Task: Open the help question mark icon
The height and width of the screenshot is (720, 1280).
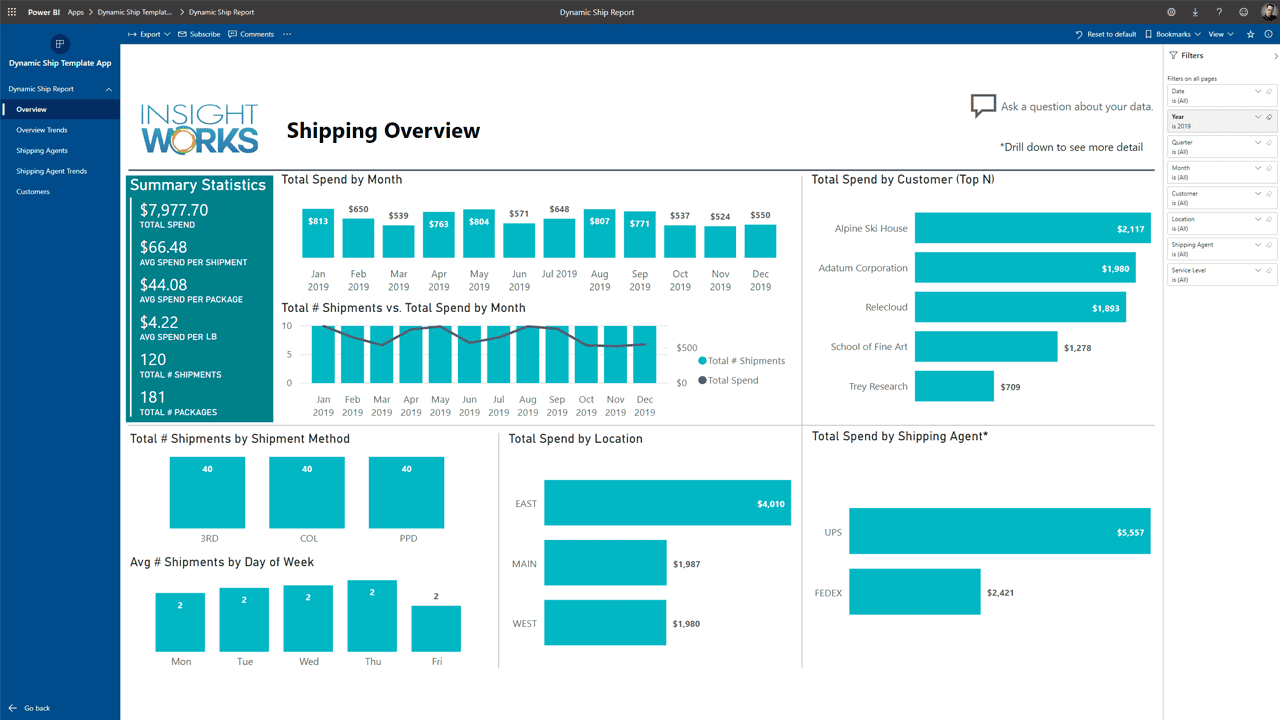Action: (x=1219, y=12)
